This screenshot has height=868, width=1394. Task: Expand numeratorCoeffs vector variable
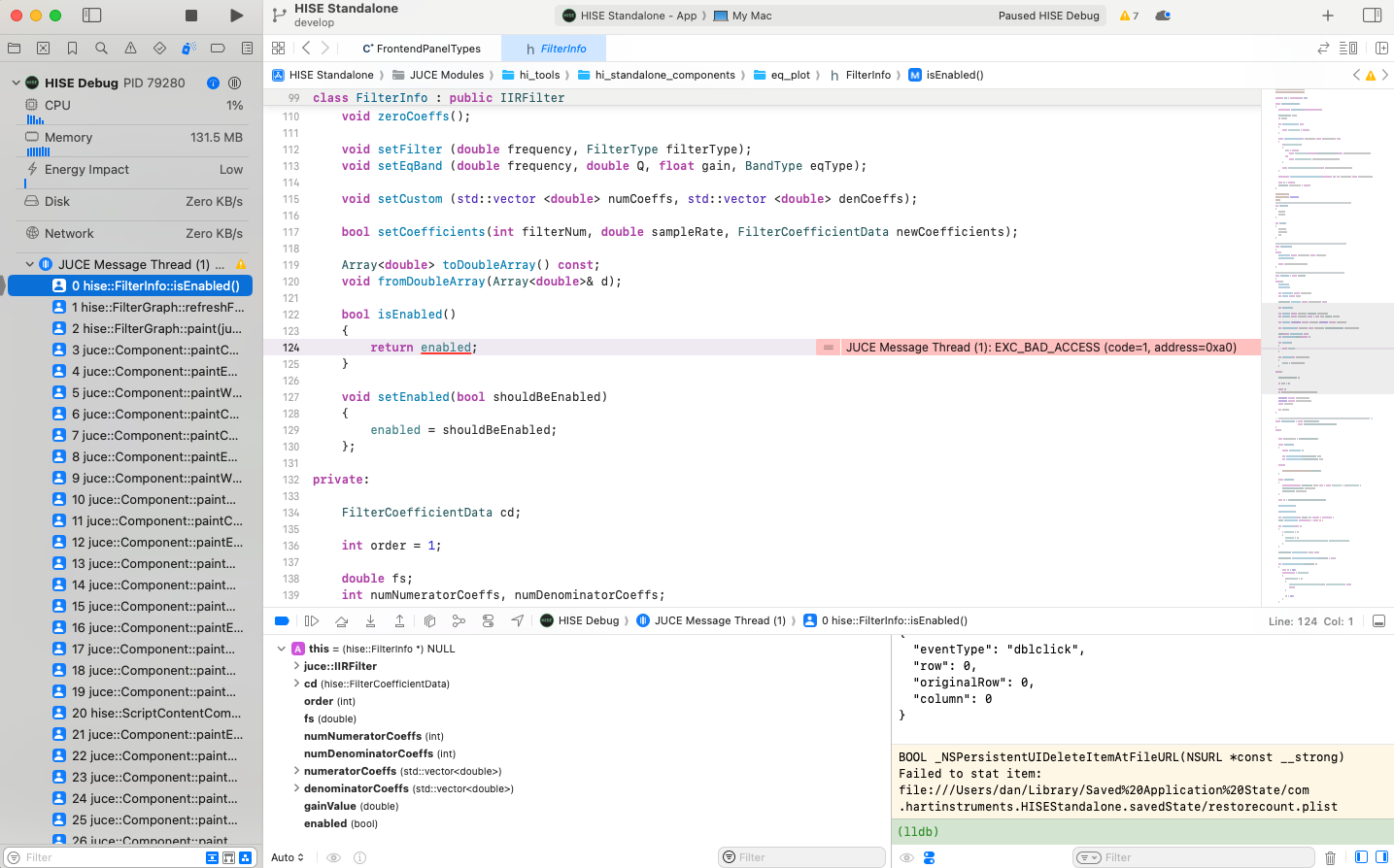[296, 771]
